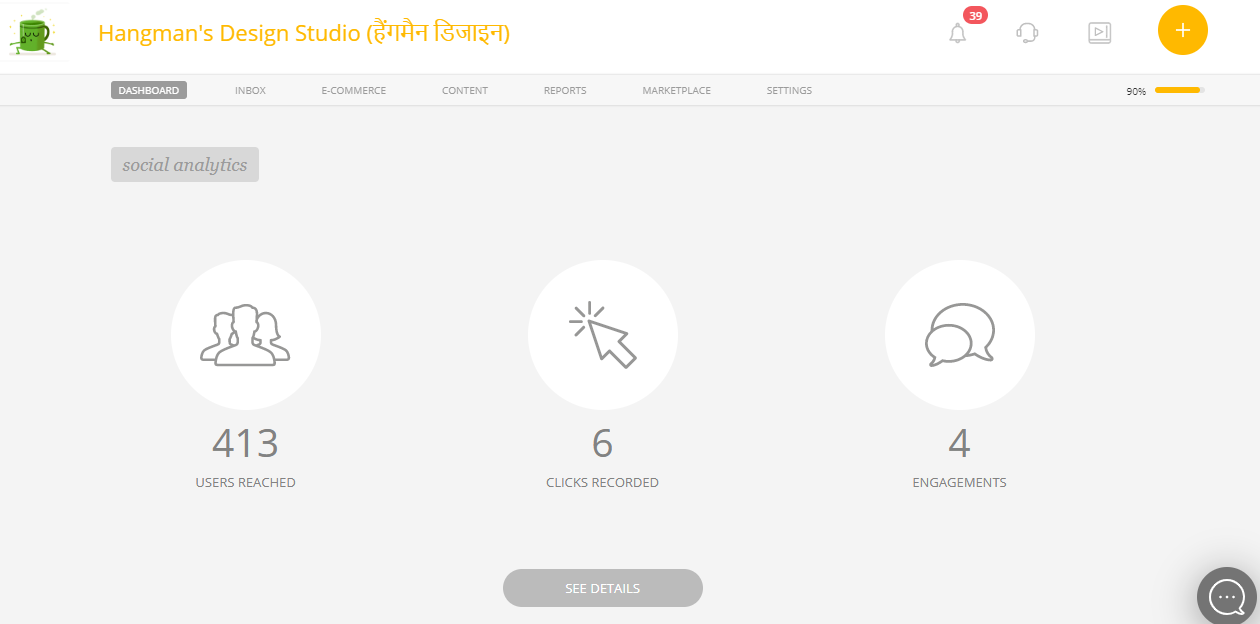Select the Dashboard tab
This screenshot has height=624, width=1260.
tap(149, 90)
